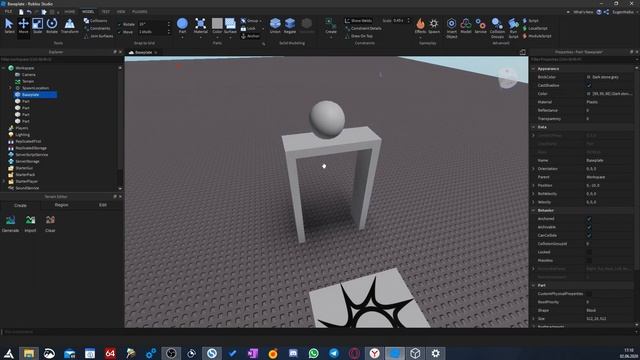The width and height of the screenshot is (640, 360).
Task: Switch to the PLUGINS ribbon tab
Action: pyautogui.click(x=140, y=12)
